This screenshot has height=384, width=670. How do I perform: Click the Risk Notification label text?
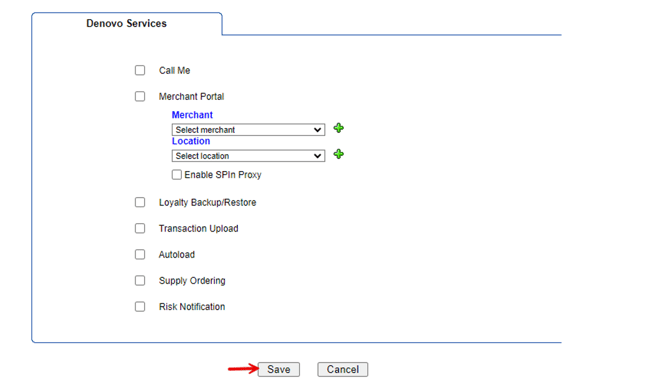click(x=192, y=307)
